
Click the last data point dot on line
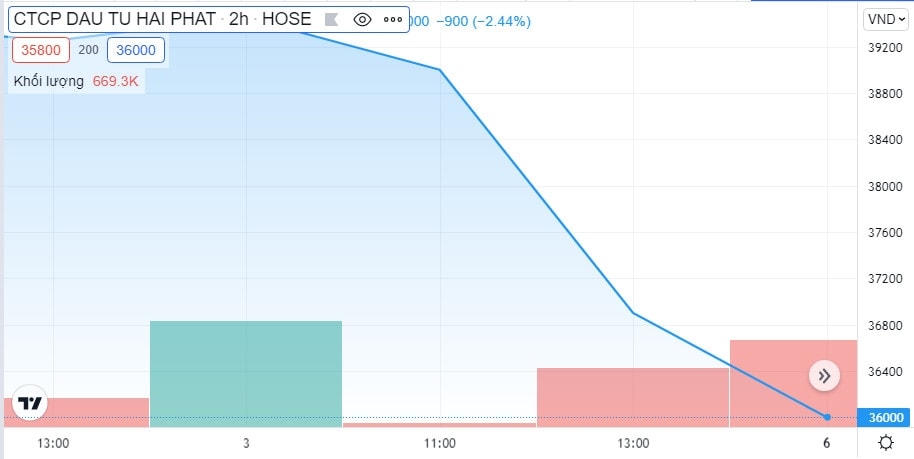point(827,417)
